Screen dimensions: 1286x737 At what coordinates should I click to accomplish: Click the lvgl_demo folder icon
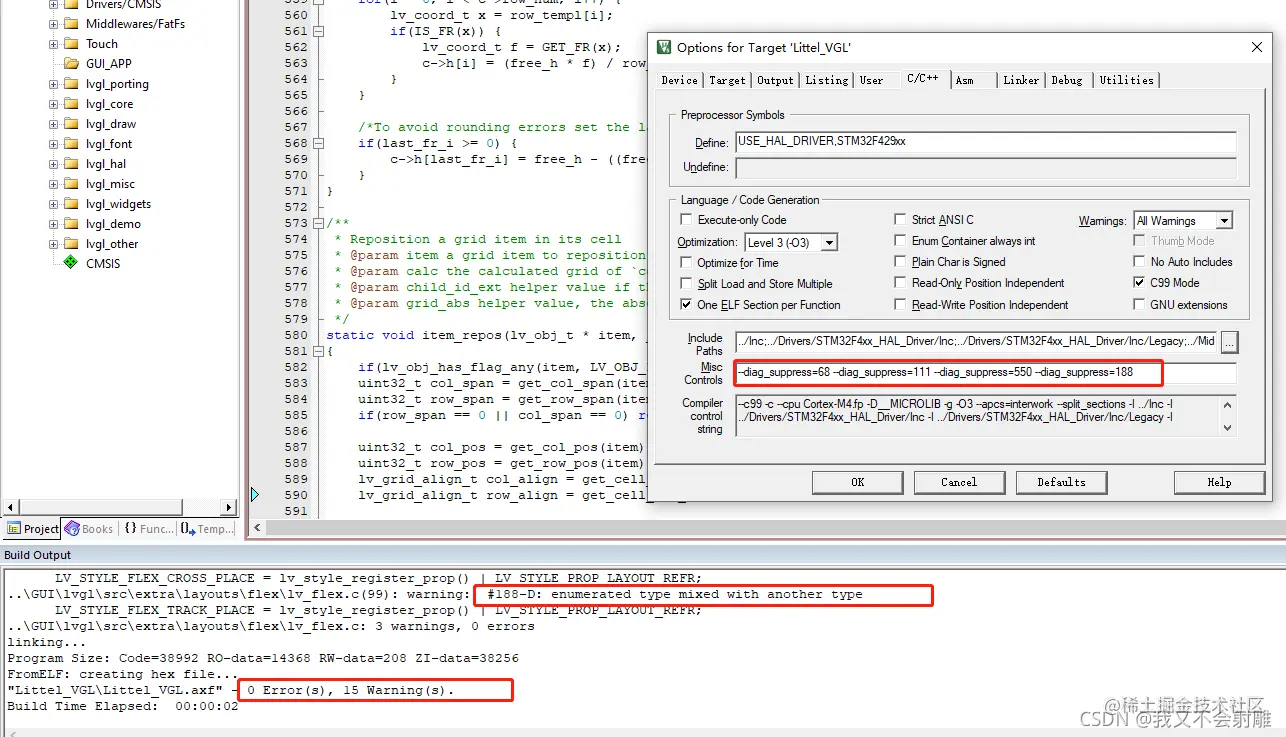(71, 224)
